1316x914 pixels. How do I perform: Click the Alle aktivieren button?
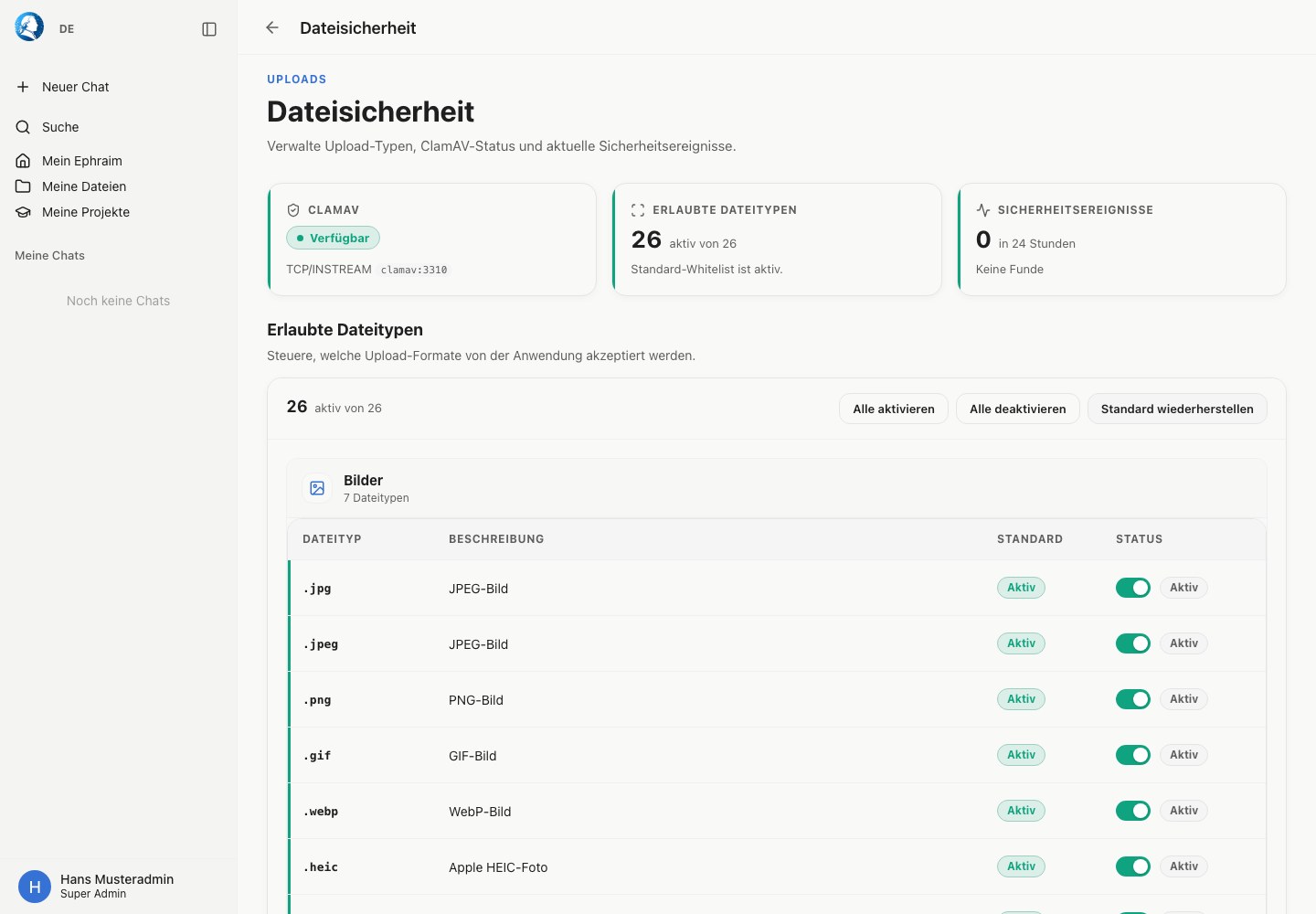pos(894,409)
